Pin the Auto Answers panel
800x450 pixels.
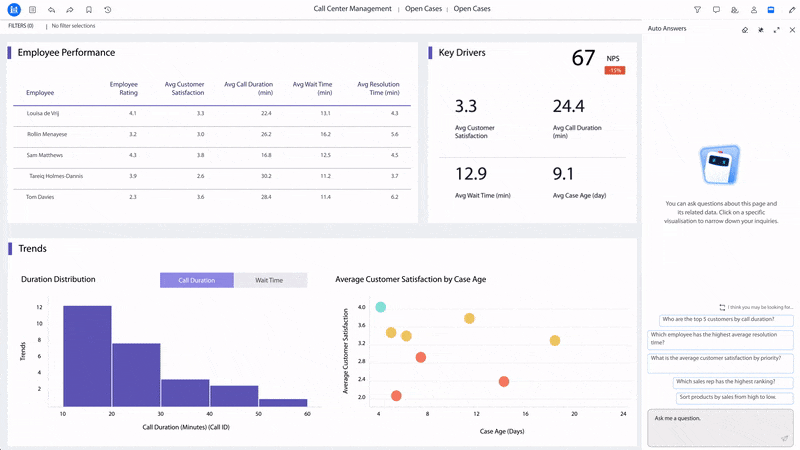pos(762,30)
